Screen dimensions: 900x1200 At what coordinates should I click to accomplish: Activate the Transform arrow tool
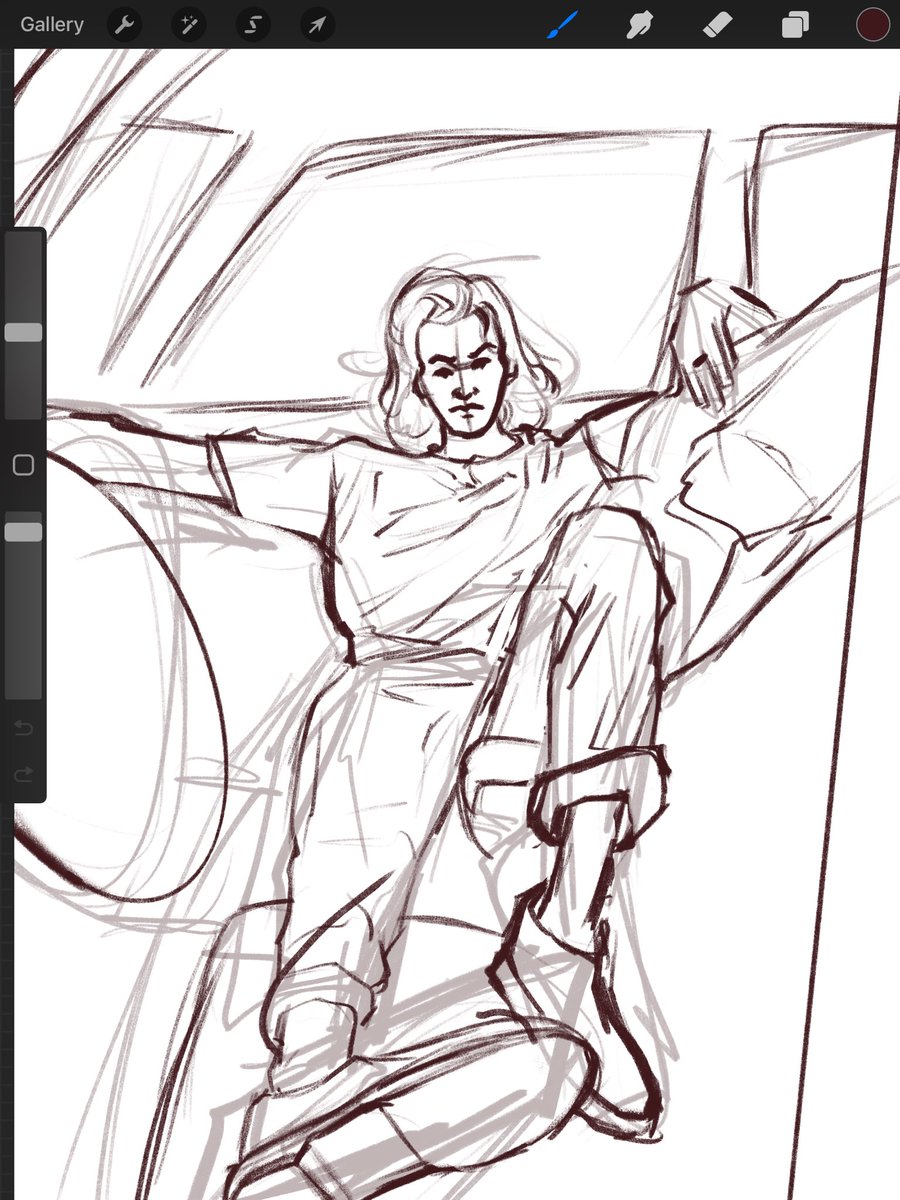click(x=317, y=25)
